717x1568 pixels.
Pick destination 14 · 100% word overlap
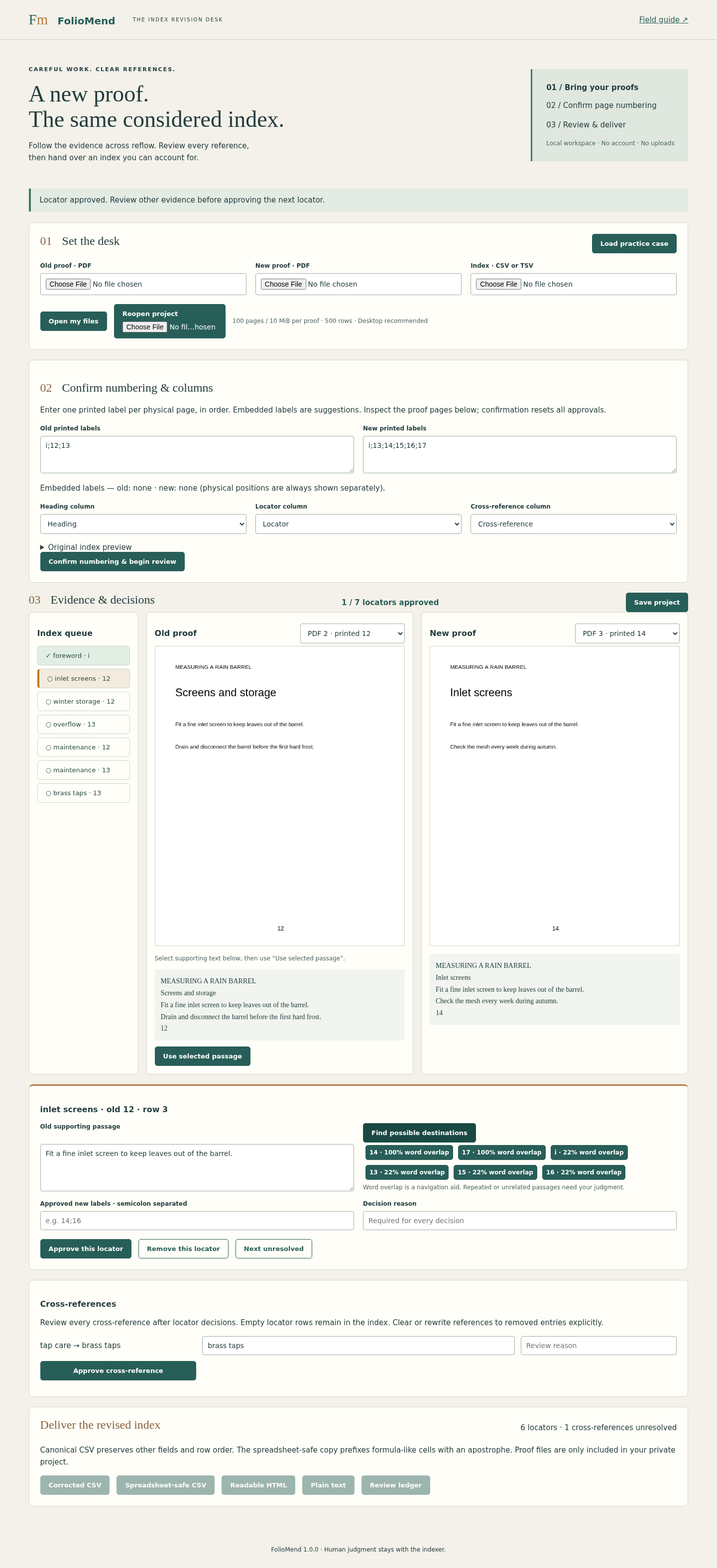409,1152
